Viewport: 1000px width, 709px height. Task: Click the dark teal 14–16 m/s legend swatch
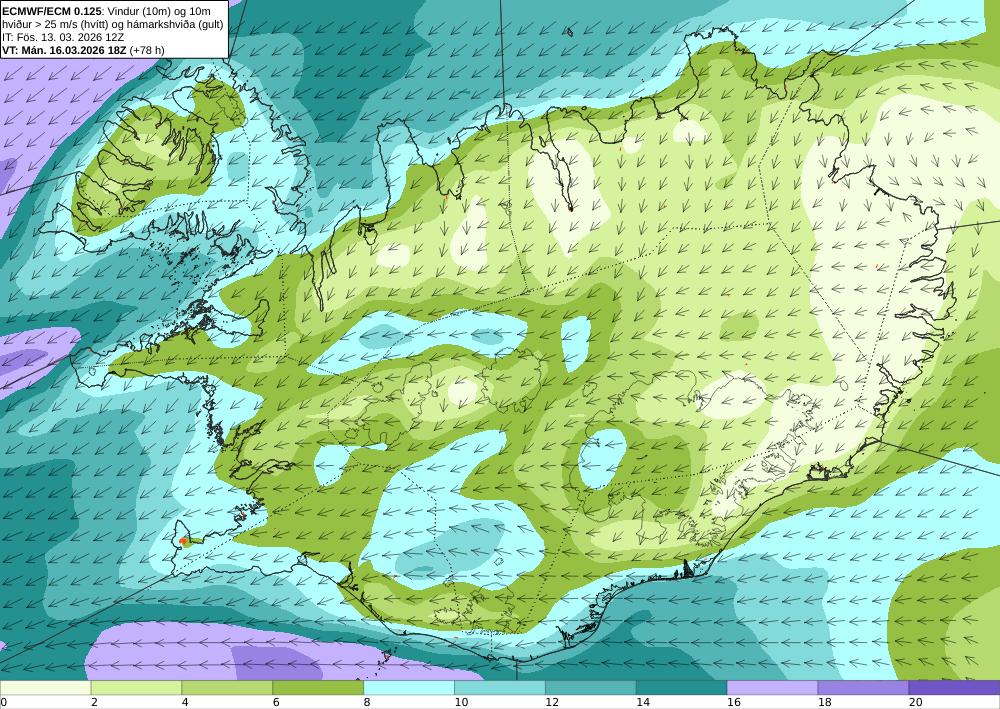[681, 688]
